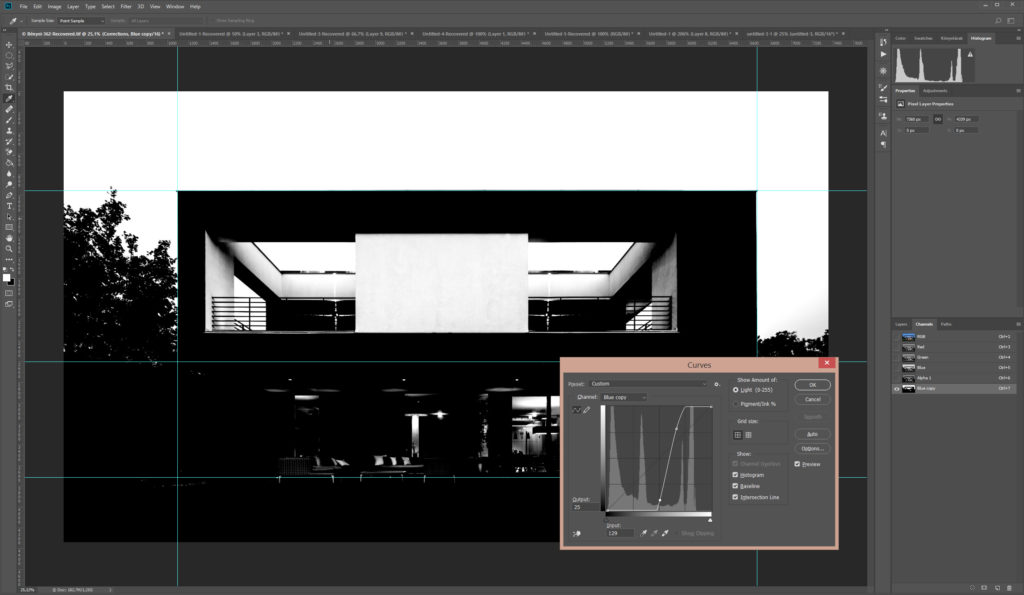Select the Elliptical Marquee tool

click(x=9, y=56)
